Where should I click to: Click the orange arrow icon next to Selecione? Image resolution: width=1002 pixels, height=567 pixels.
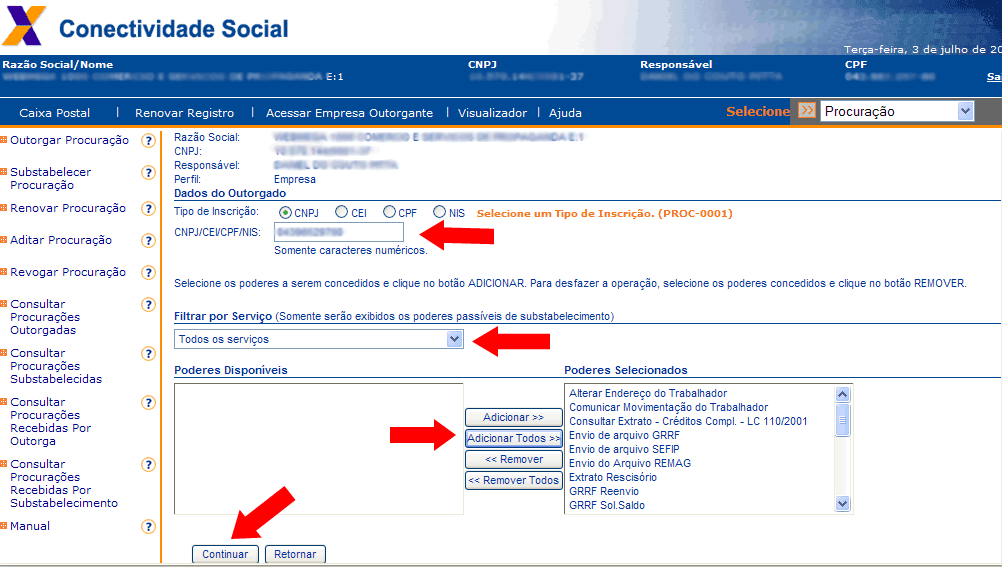click(x=807, y=111)
